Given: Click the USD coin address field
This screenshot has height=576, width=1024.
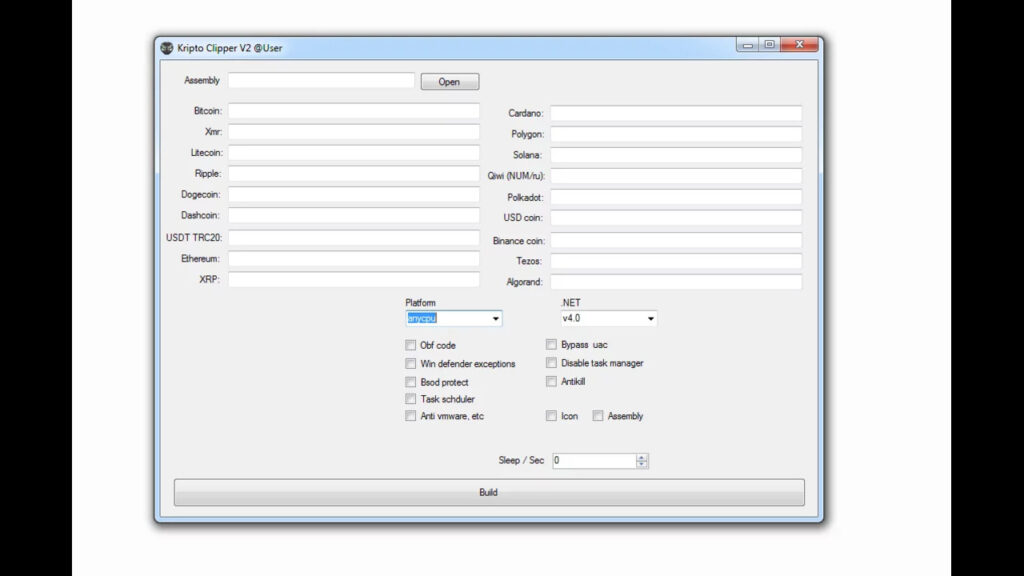Looking at the screenshot, I should click(676, 217).
